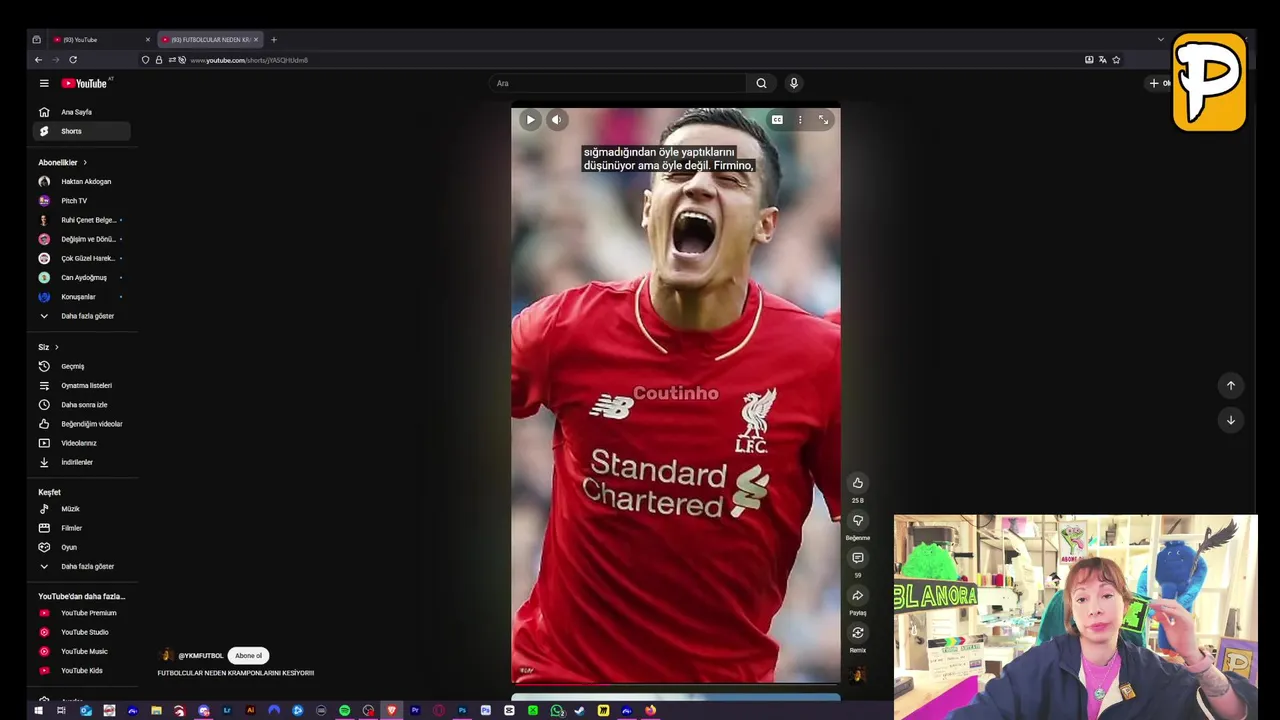Open Ana Sayfa in sidebar
1280x720 pixels.
[83, 112]
